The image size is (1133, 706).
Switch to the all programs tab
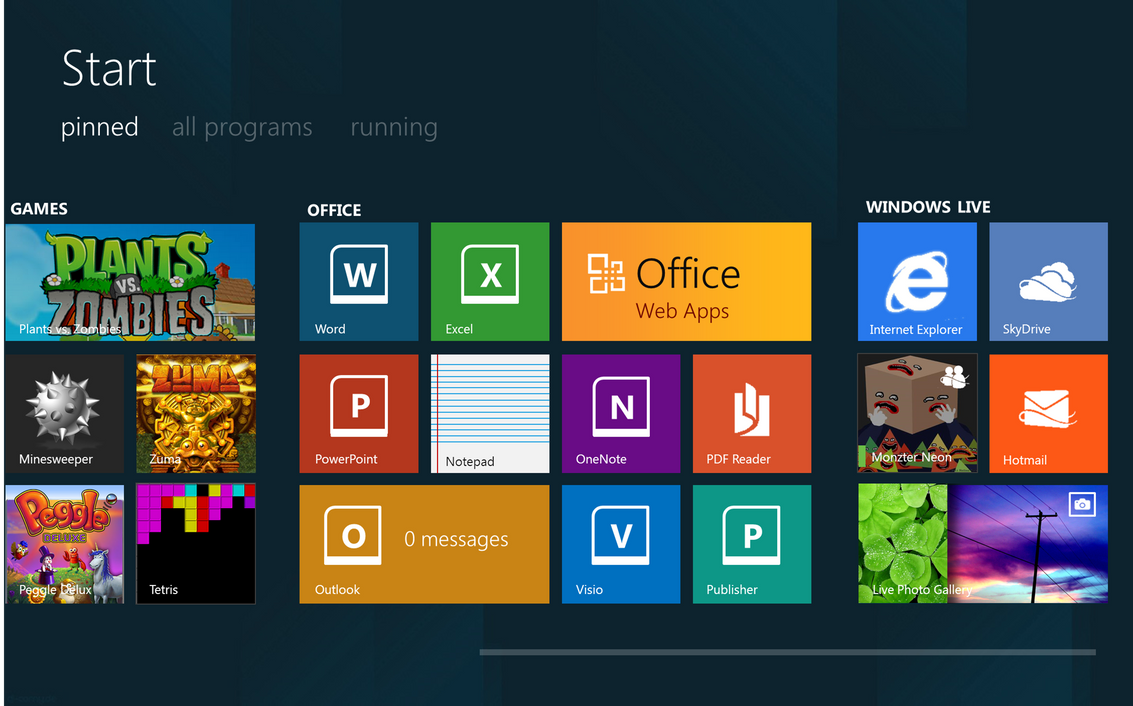(242, 127)
